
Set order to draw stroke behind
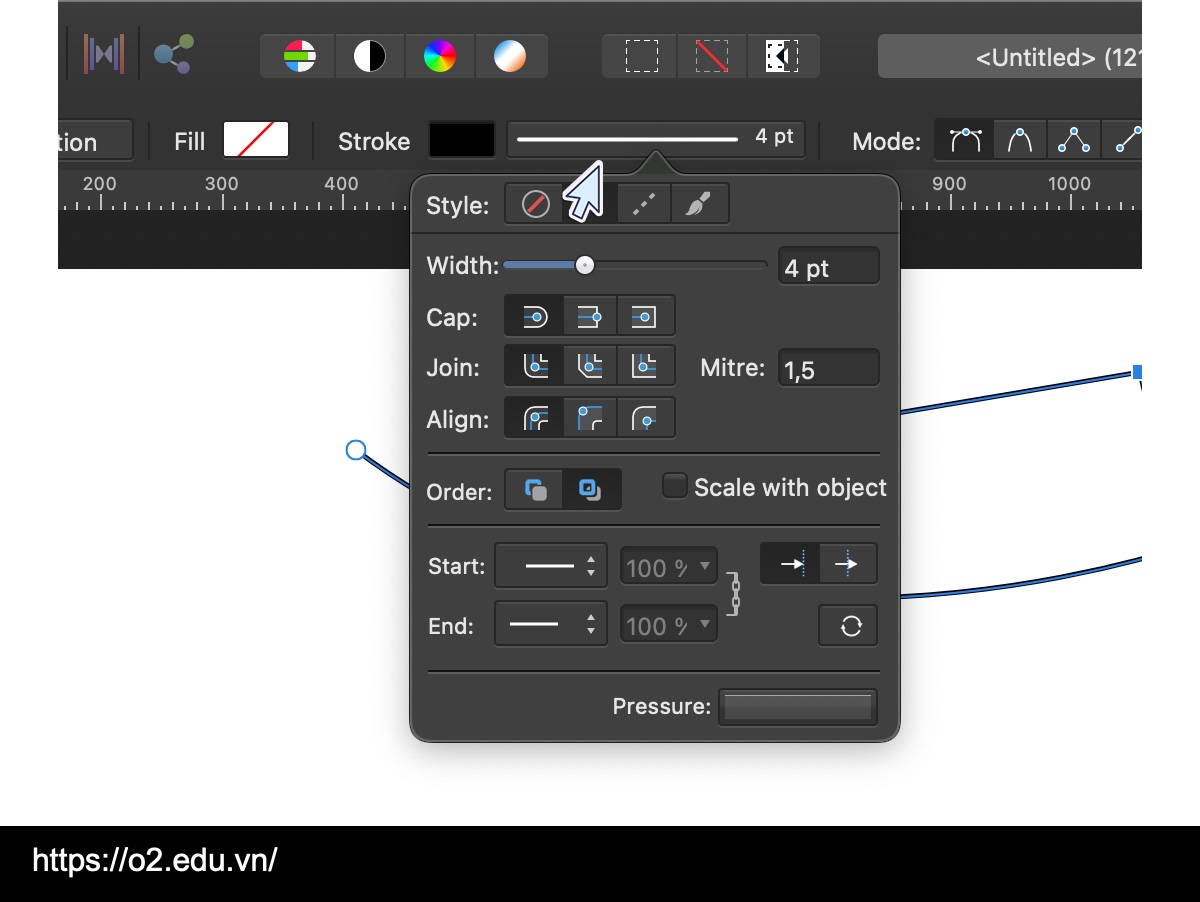click(535, 490)
